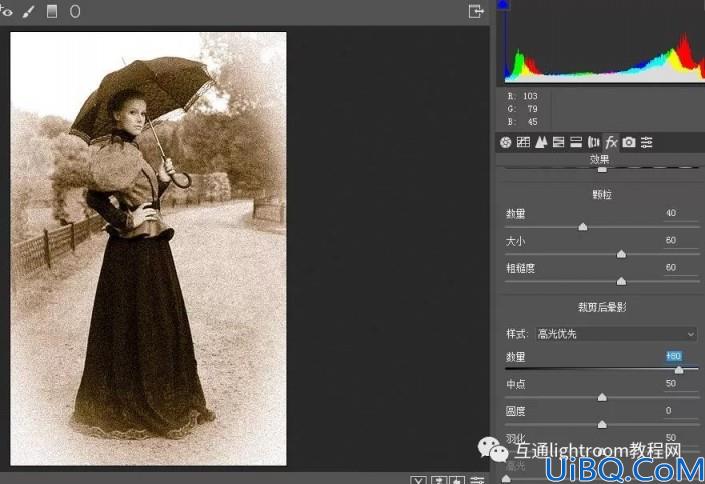Click the vignette 数量 slider handle
The image size is (705, 484).
pyautogui.click(x=679, y=369)
